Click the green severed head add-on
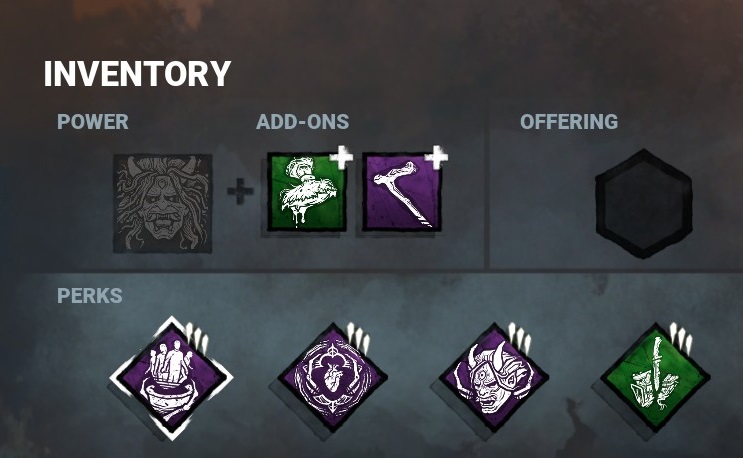Image resolution: width=743 pixels, height=458 pixels. pyautogui.click(x=307, y=191)
